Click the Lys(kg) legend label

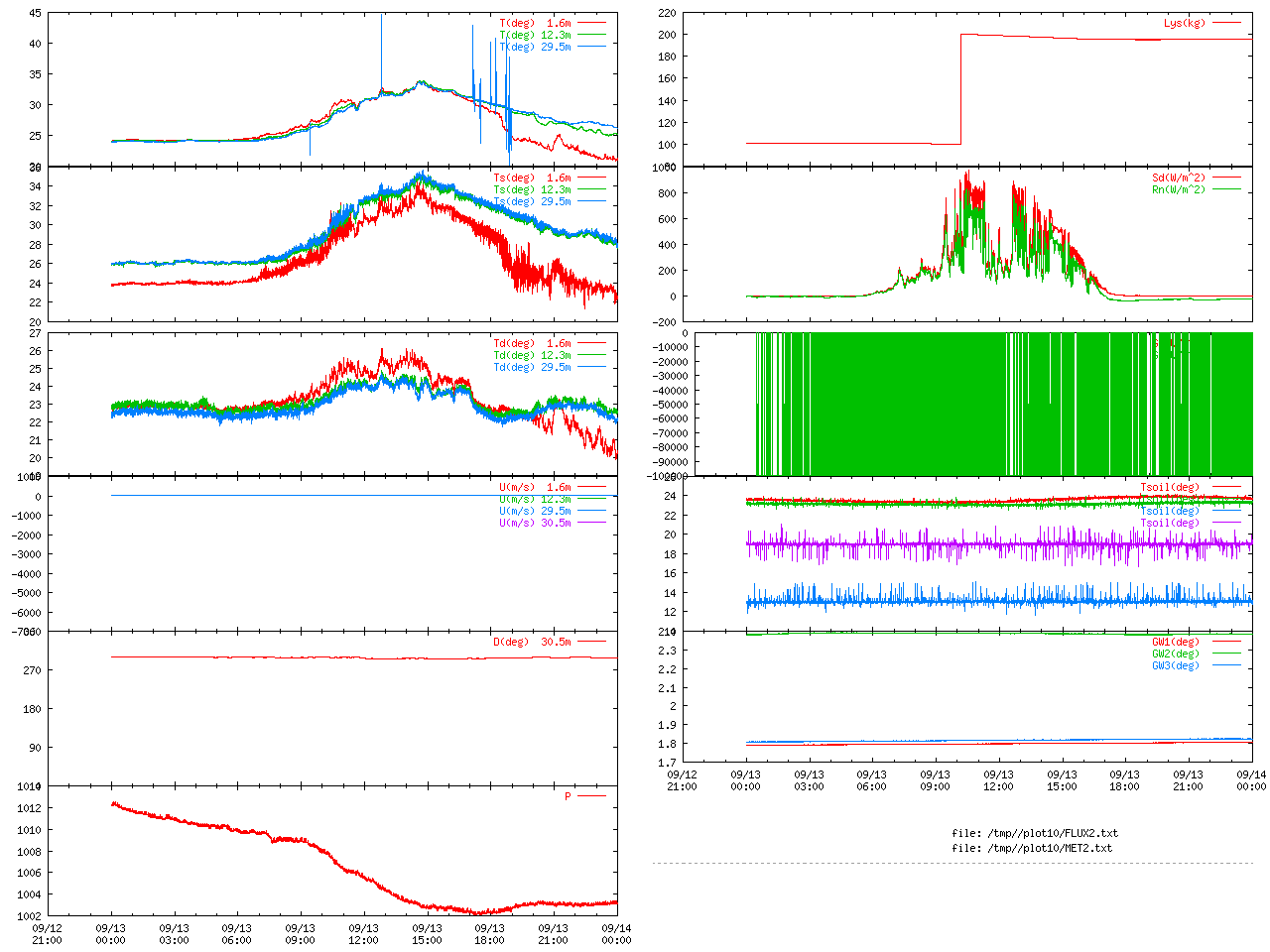tap(1184, 23)
